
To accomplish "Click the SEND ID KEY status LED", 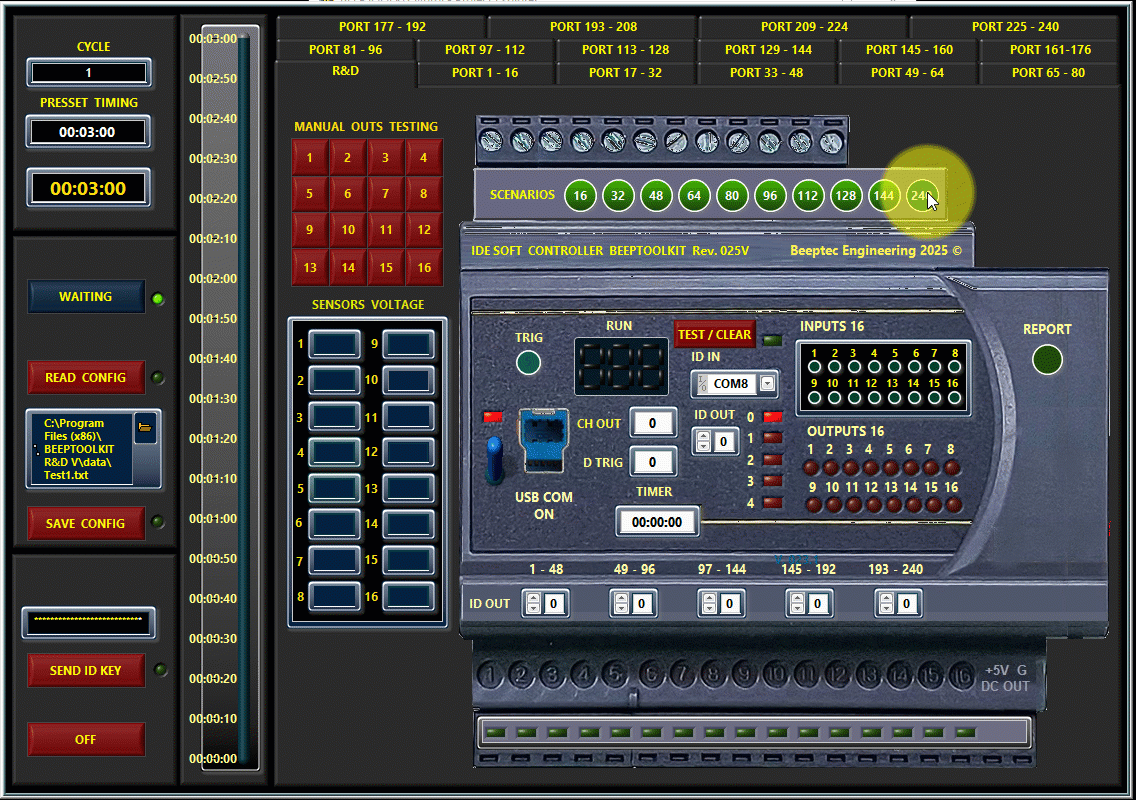I will 160,670.
